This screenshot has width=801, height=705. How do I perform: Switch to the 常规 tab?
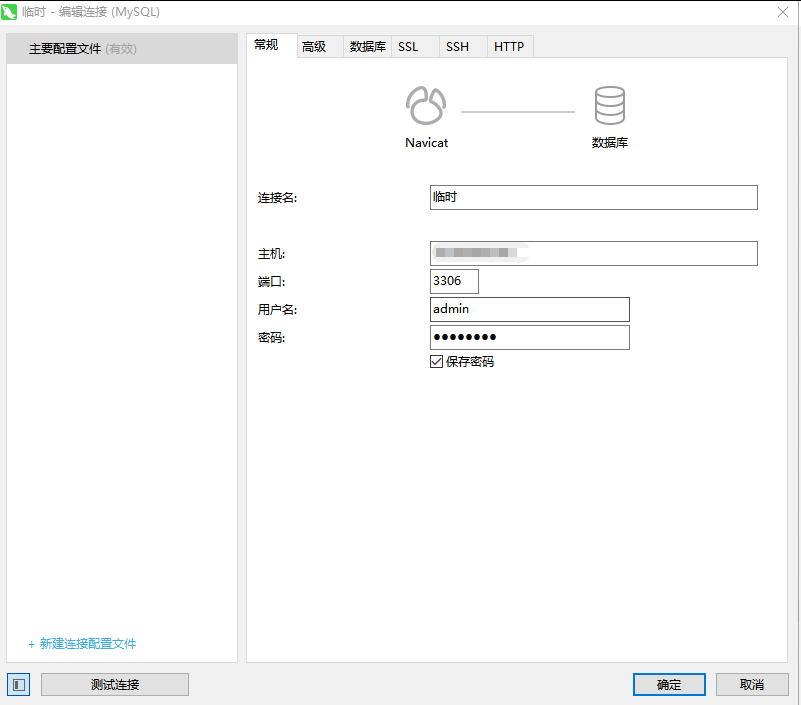coord(272,45)
